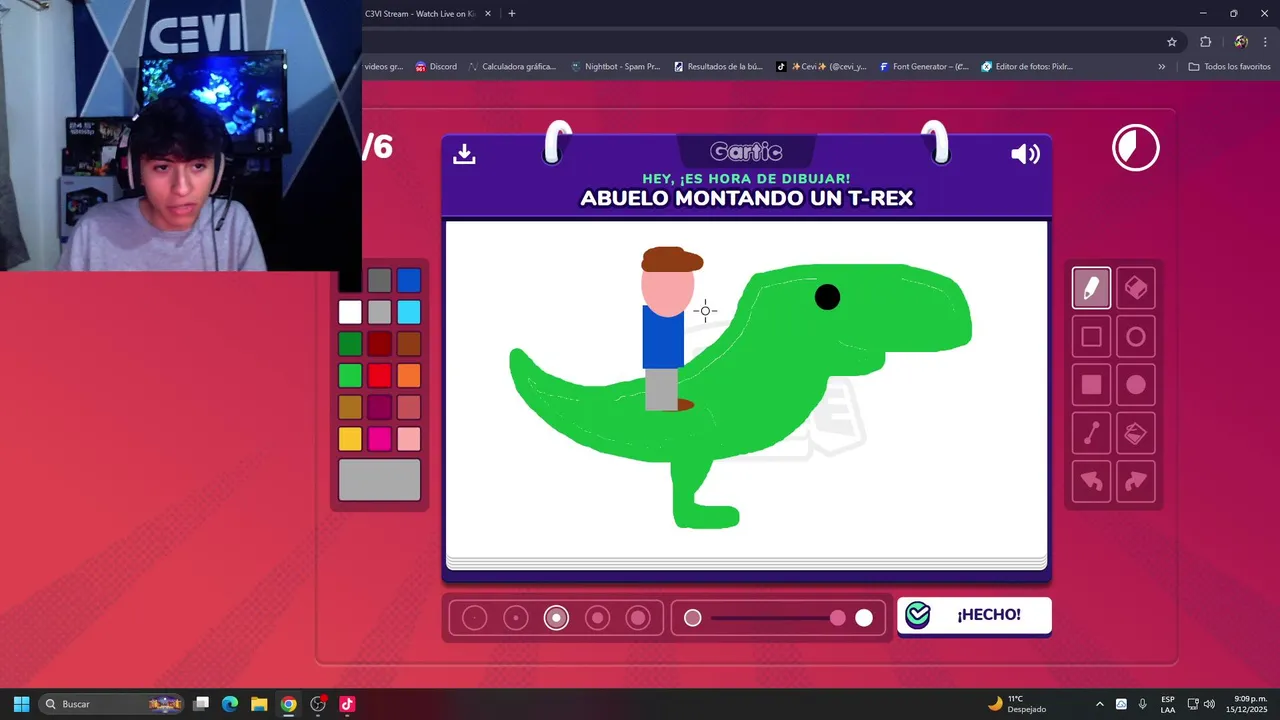
Task: Select the highlighted third brush size
Action: tap(557, 618)
